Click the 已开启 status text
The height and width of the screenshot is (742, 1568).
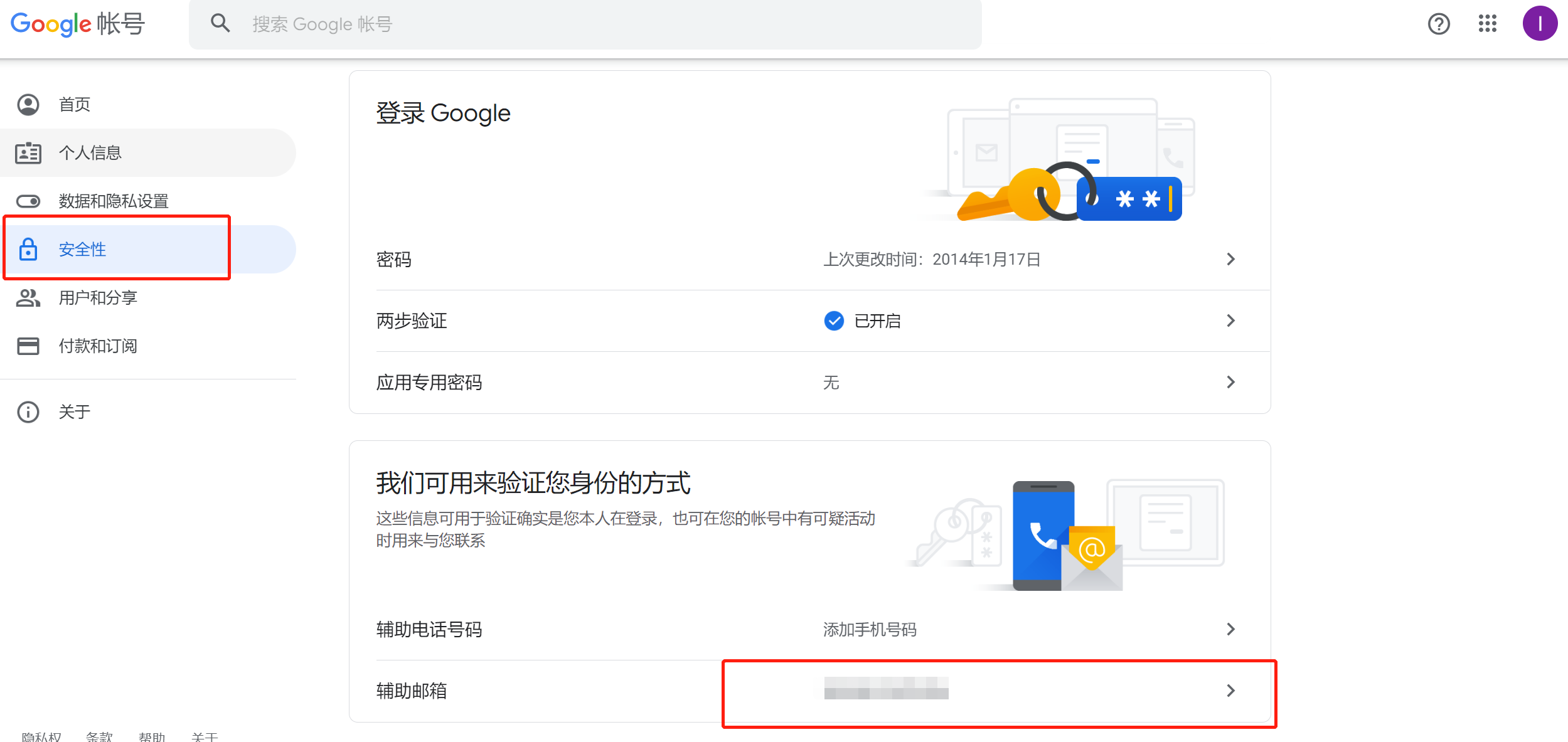877,321
